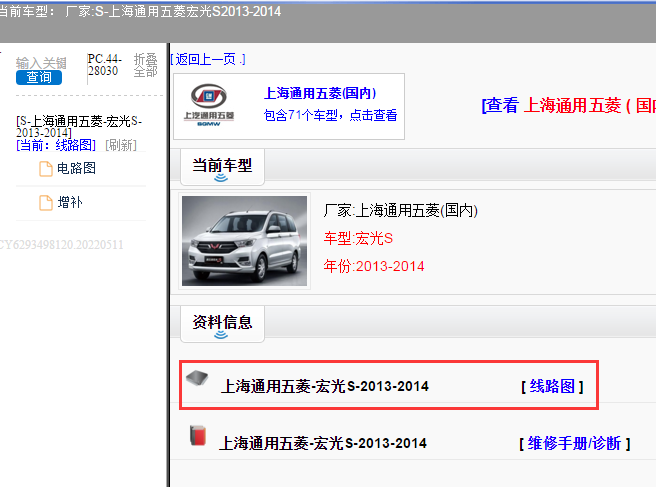Viewport: 656px width, 487px height.
Task: Open the 上海通用五菱(国内) brand link
Action: [x=320, y=93]
